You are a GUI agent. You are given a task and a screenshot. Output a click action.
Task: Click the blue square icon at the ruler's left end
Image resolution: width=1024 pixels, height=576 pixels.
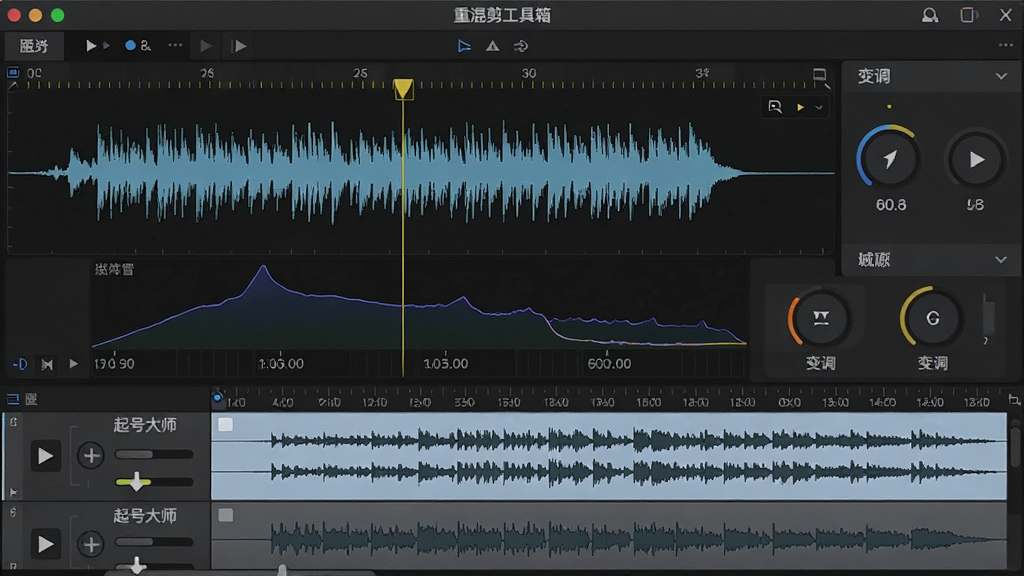point(13,72)
